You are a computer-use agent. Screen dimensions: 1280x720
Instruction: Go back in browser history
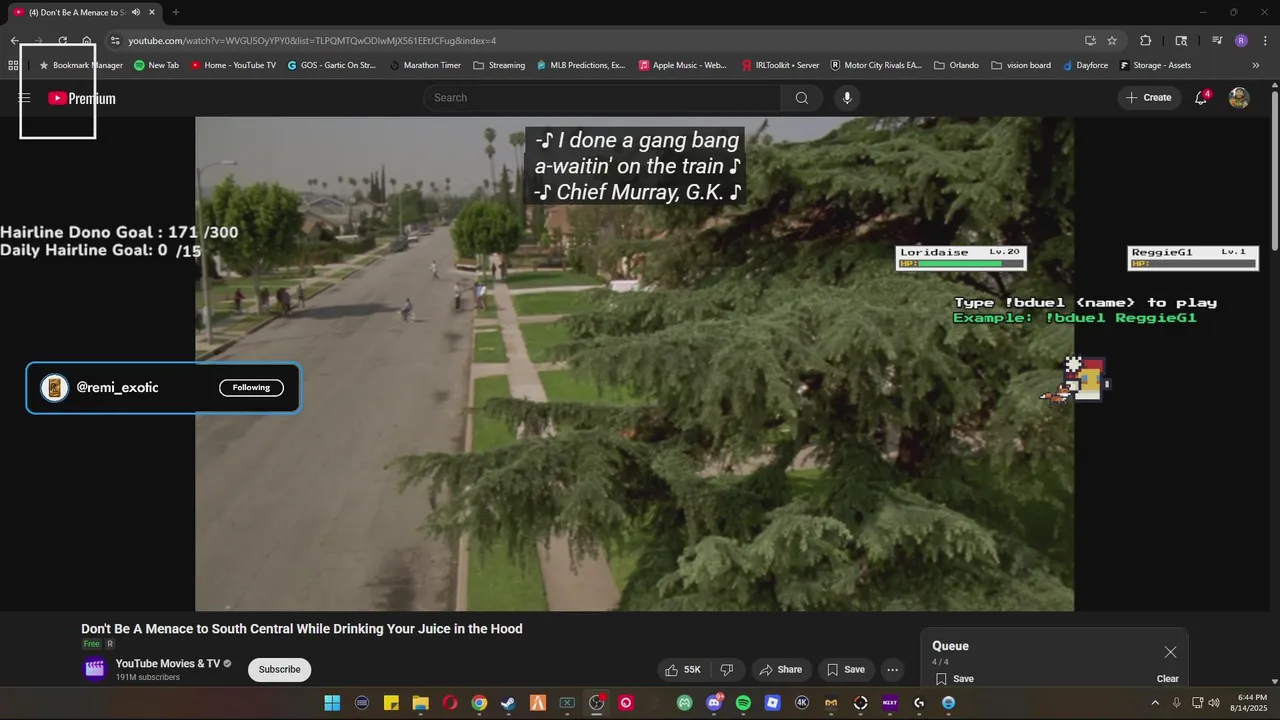pos(14,41)
